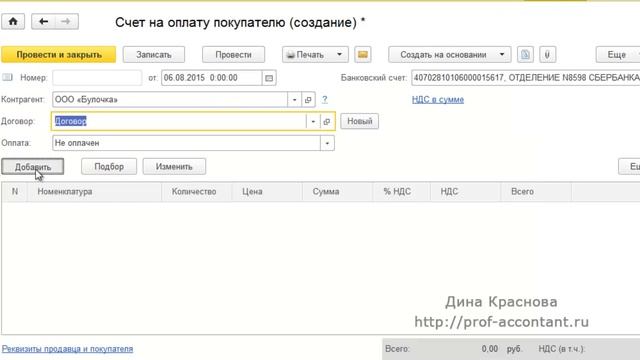The image size is (640, 360).
Task: Open the document report icon
Action: (525, 55)
